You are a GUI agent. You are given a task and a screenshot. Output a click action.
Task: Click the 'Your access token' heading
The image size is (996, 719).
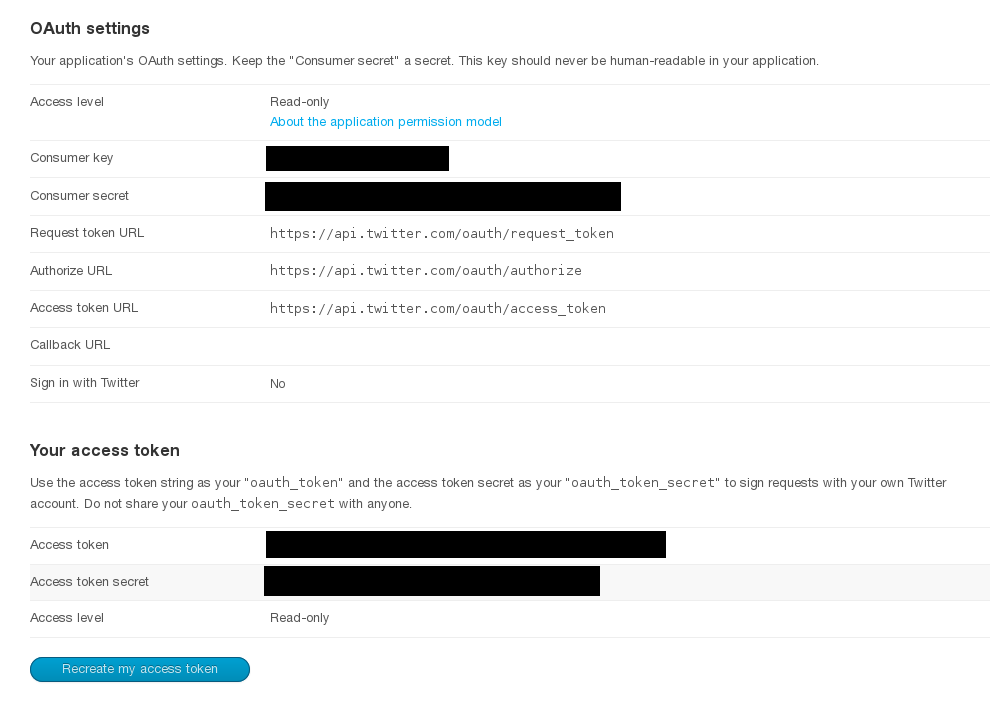[x=105, y=450]
